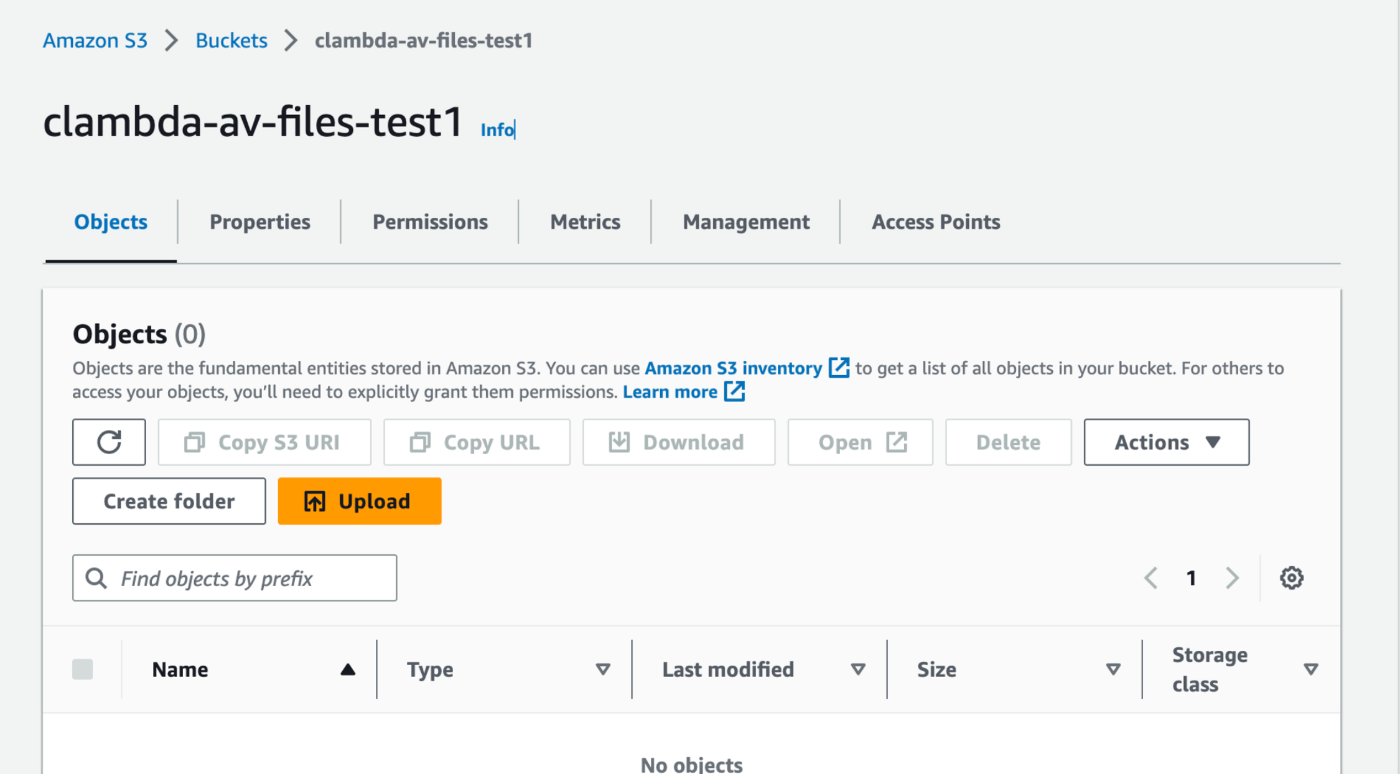Click the Delete button
This screenshot has height=774, width=1400.
(1008, 442)
